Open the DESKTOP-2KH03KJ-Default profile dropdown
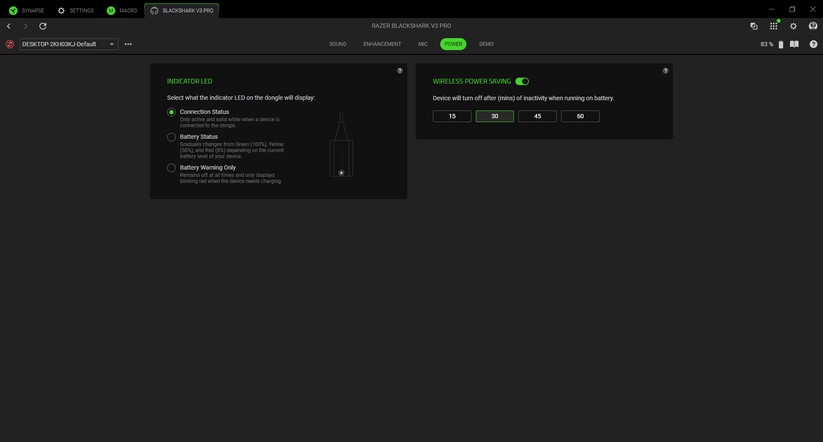 pyautogui.click(x=69, y=44)
